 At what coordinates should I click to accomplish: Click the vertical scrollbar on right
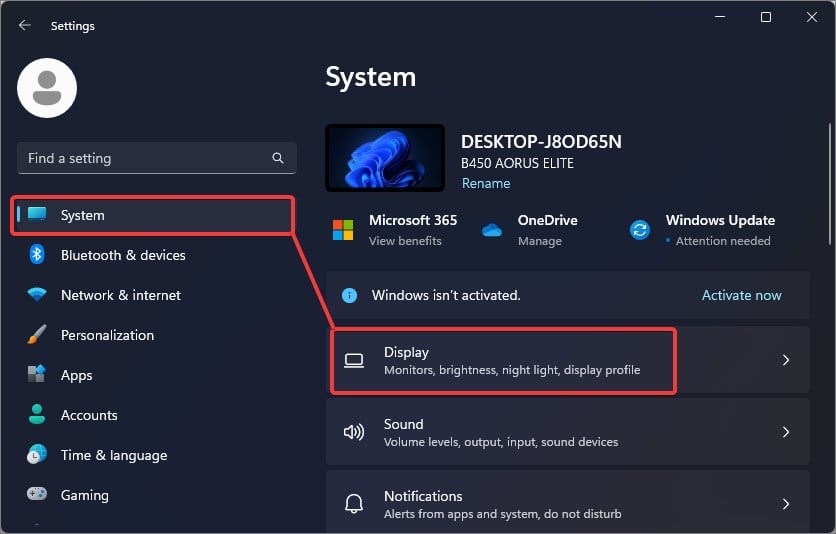[830, 184]
